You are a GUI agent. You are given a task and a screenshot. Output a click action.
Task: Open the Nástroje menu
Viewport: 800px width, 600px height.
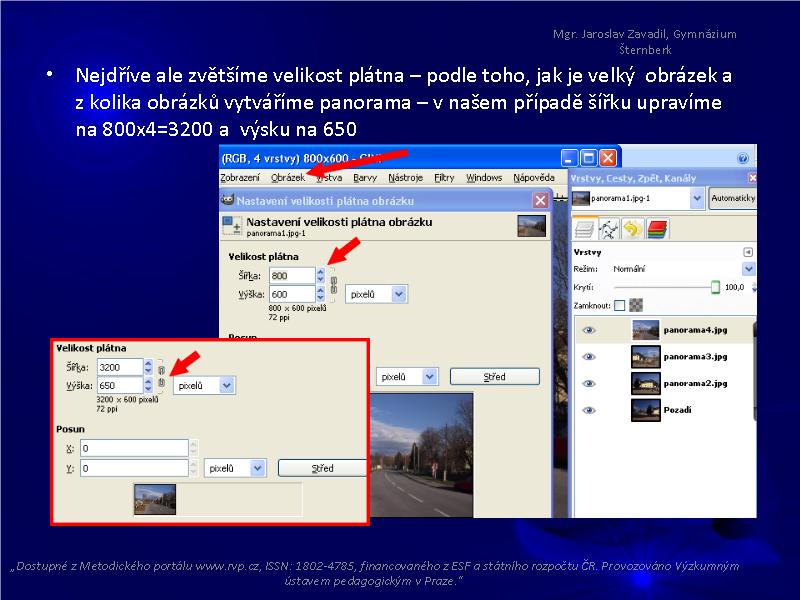(x=406, y=178)
